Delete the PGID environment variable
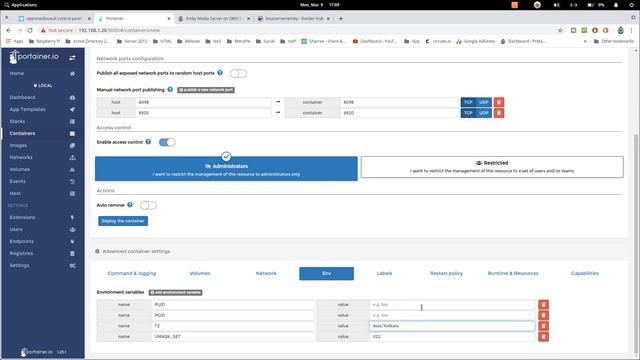640x360 pixels. point(543,315)
